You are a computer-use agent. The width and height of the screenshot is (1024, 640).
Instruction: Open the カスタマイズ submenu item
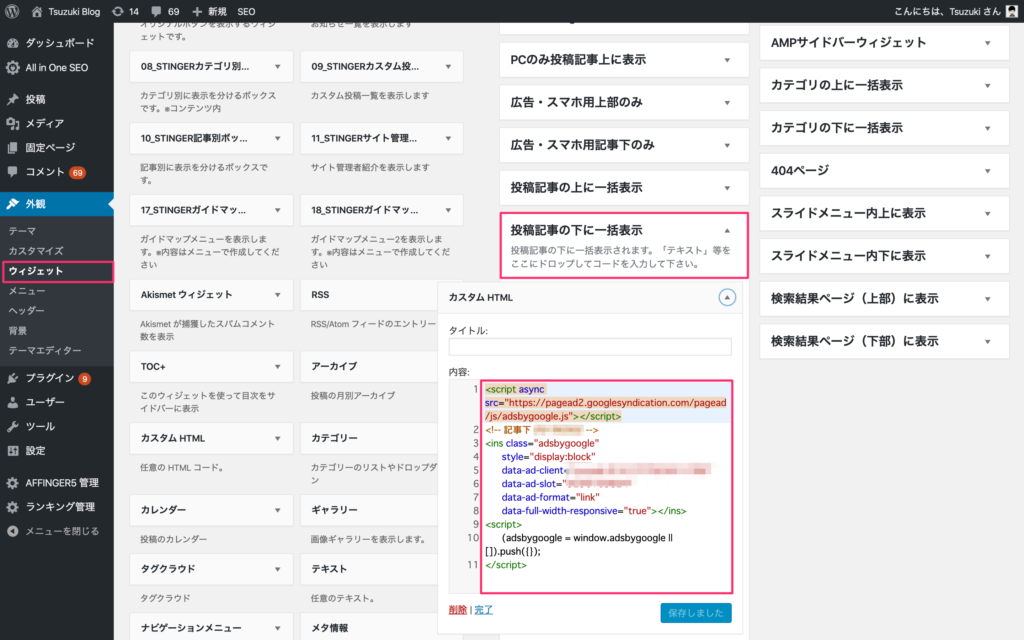click(x=36, y=251)
